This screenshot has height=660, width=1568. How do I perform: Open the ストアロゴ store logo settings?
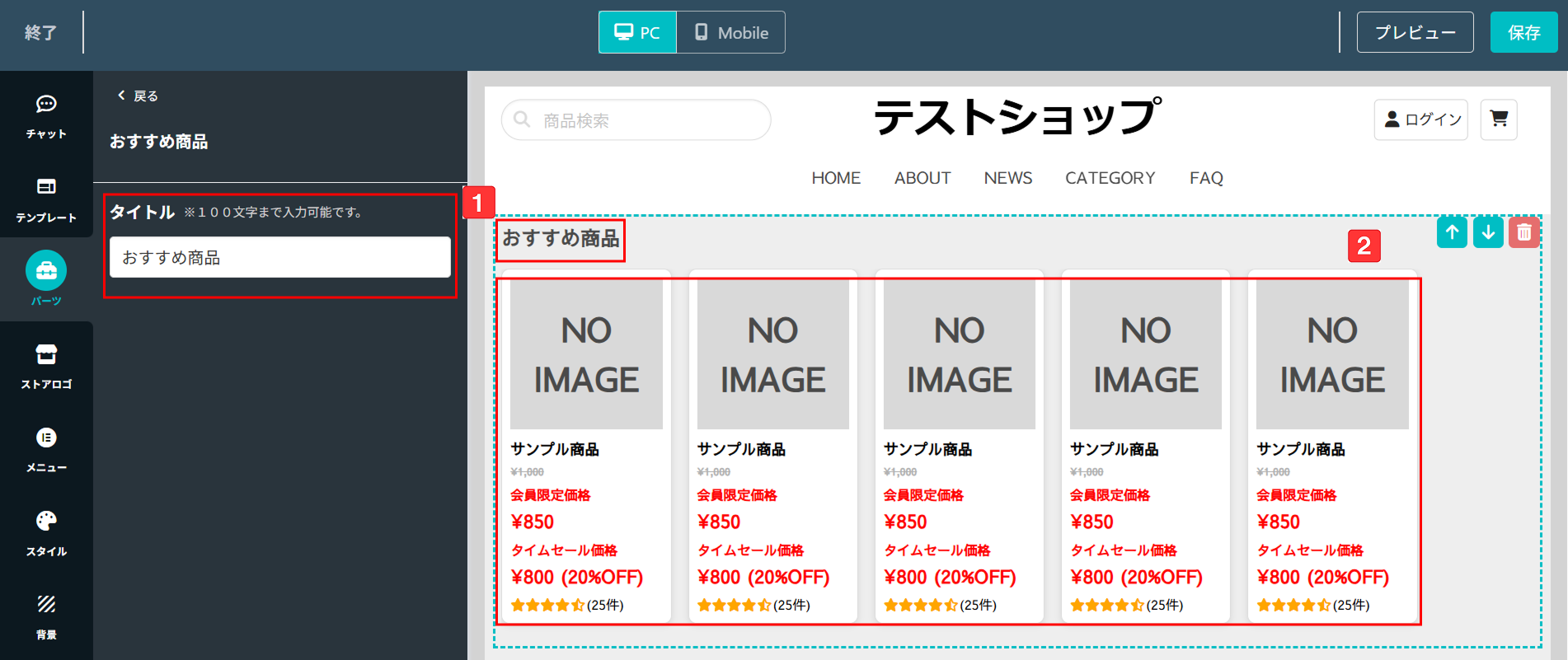tap(46, 364)
